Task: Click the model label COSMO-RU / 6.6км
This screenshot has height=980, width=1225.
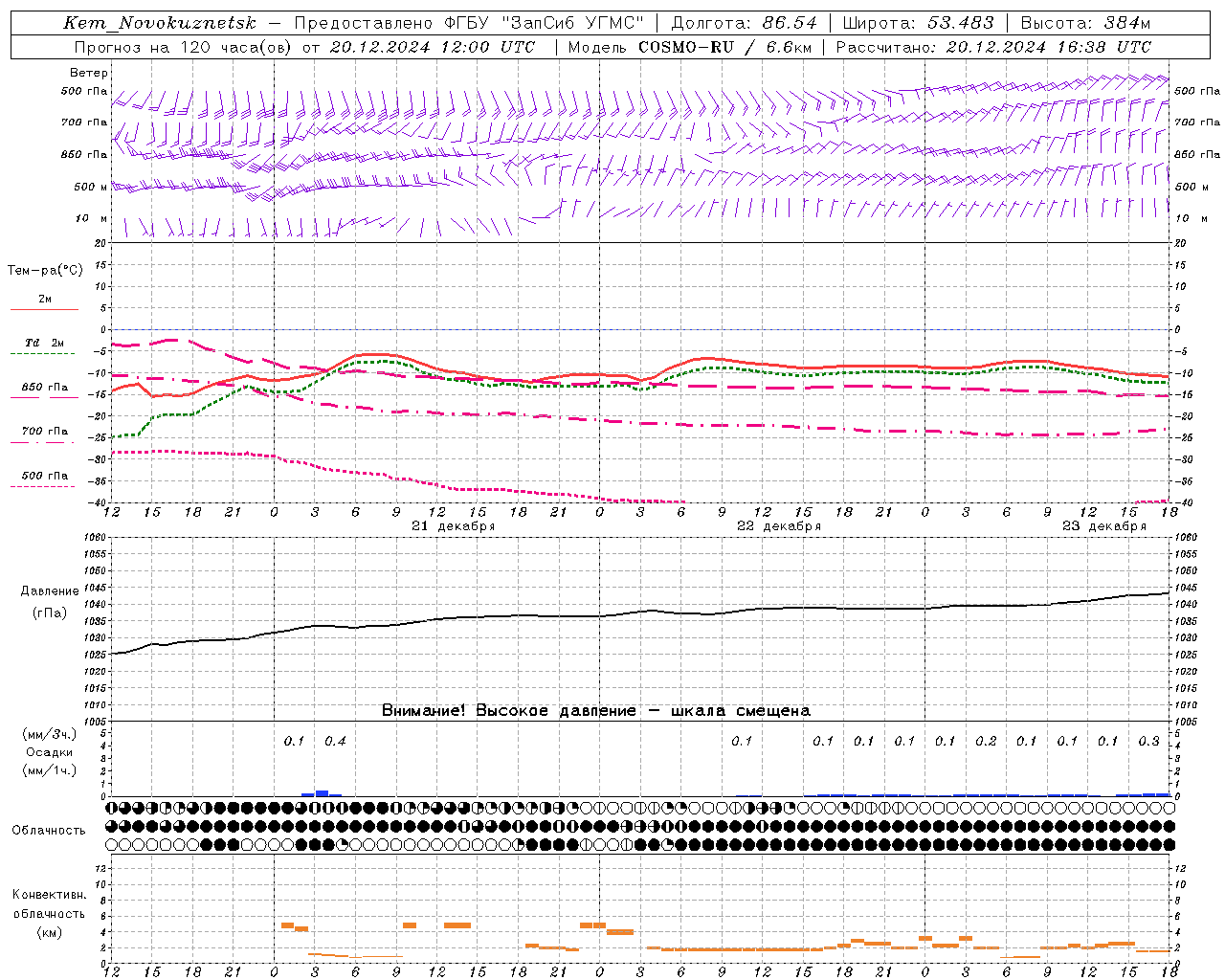Action: 725,47
